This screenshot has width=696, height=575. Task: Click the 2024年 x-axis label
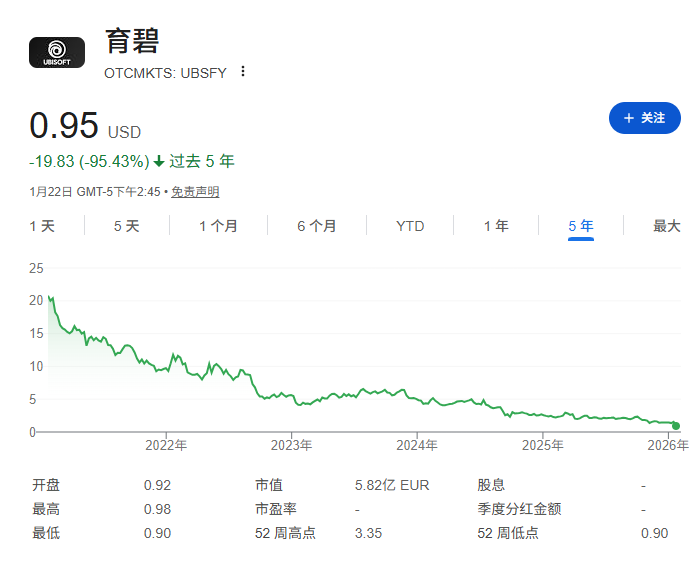pos(417,445)
